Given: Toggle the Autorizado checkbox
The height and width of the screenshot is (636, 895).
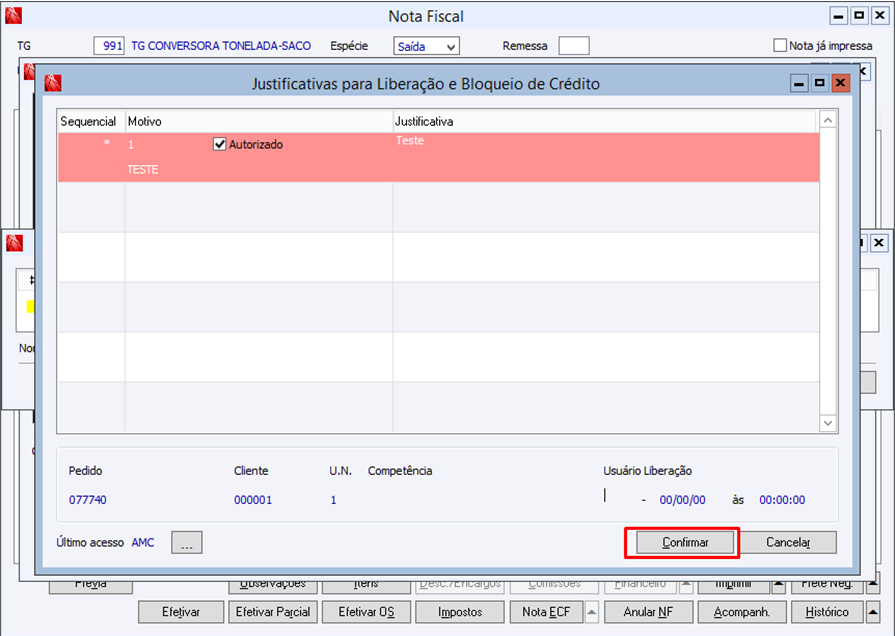Looking at the screenshot, I should 220,144.
